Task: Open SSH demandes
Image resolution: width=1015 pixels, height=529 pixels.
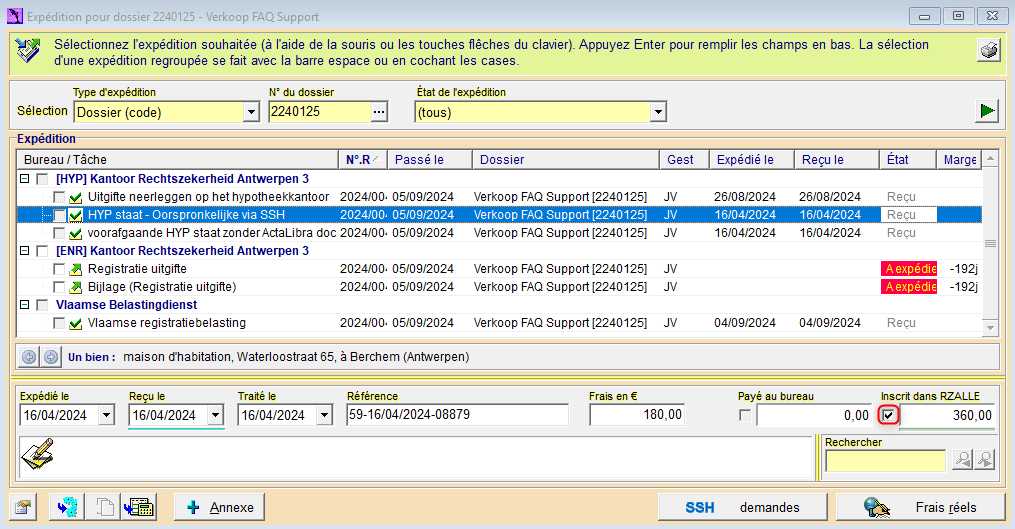Action: pos(742,507)
